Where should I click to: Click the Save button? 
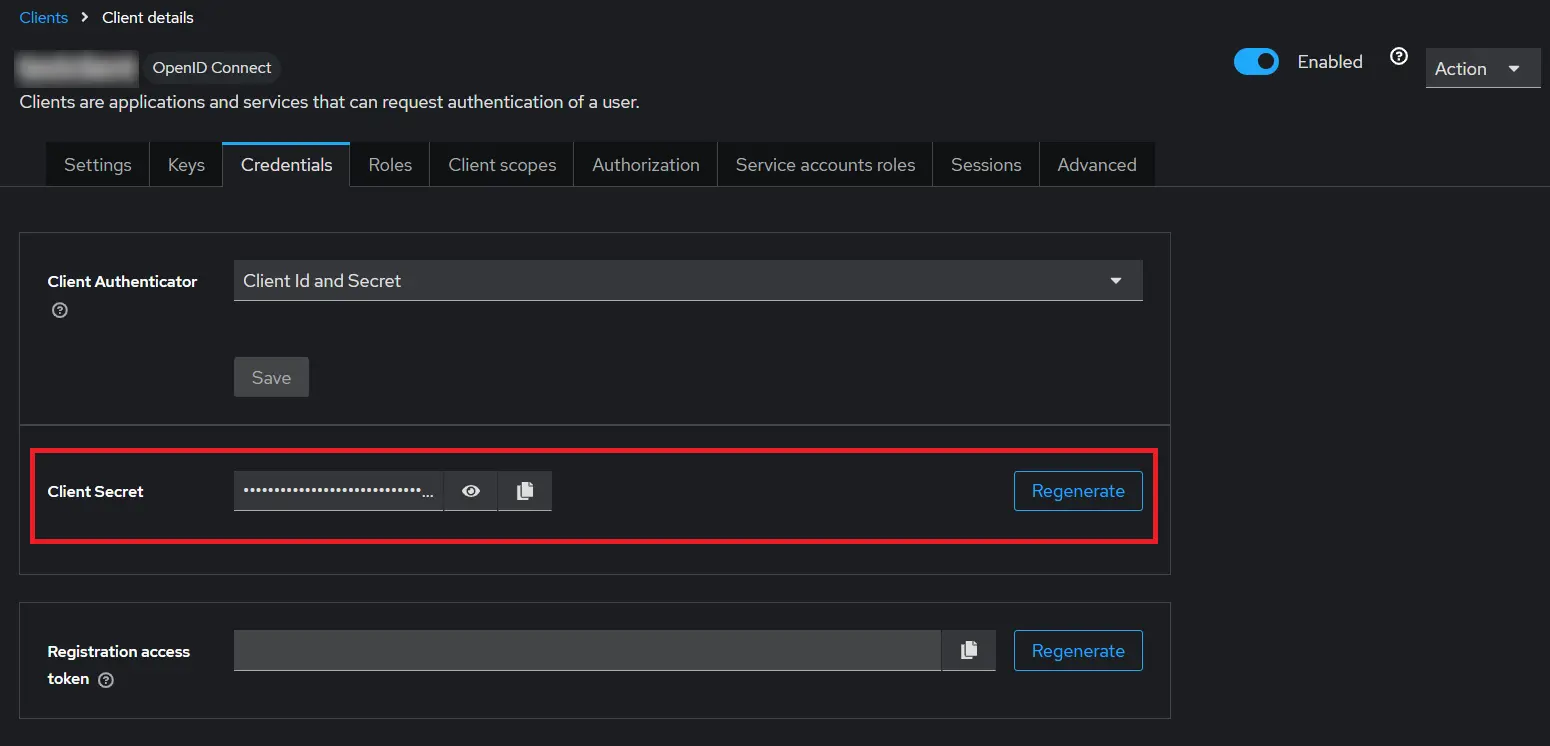click(x=271, y=378)
